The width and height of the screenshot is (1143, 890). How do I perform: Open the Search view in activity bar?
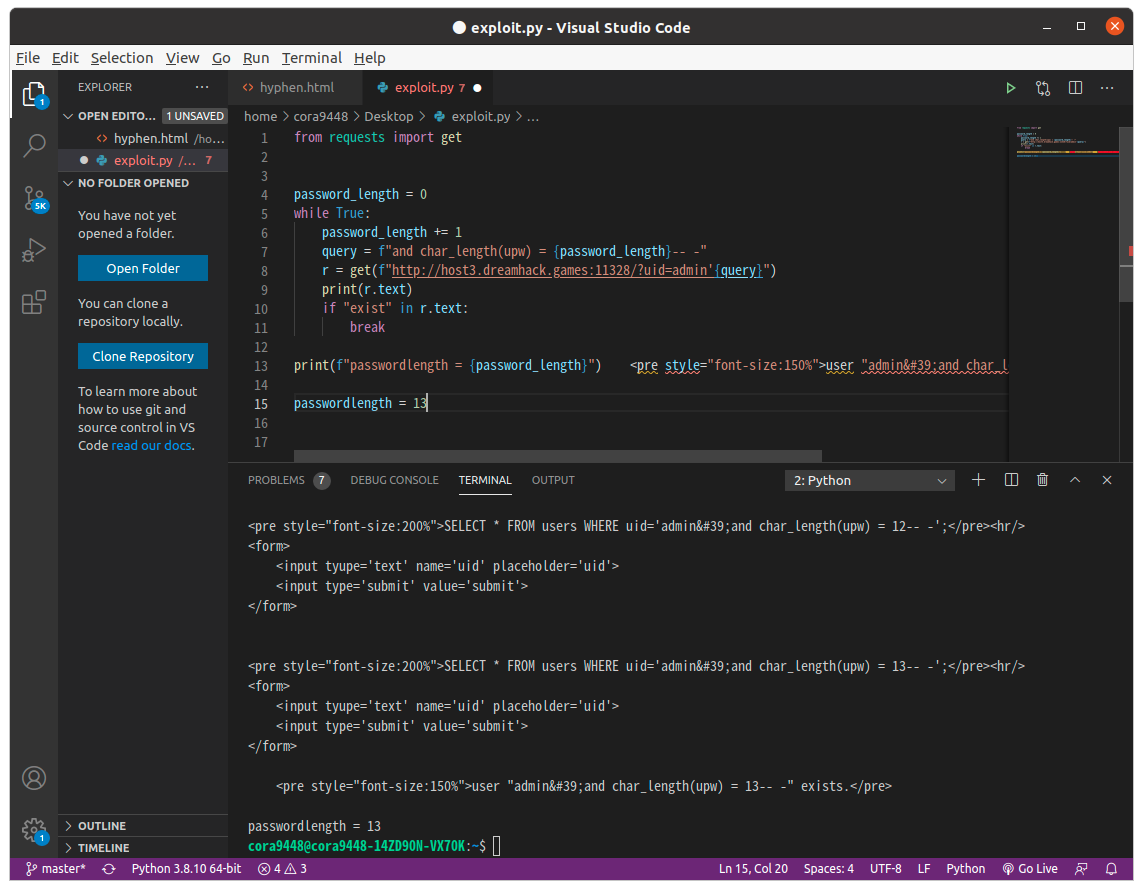pos(34,146)
